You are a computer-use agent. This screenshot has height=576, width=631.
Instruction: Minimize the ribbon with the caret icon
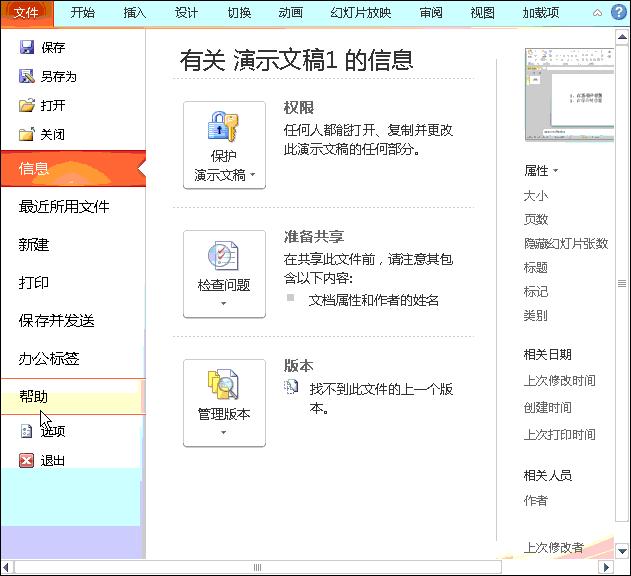pyautogui.click(x=598, y=12)
